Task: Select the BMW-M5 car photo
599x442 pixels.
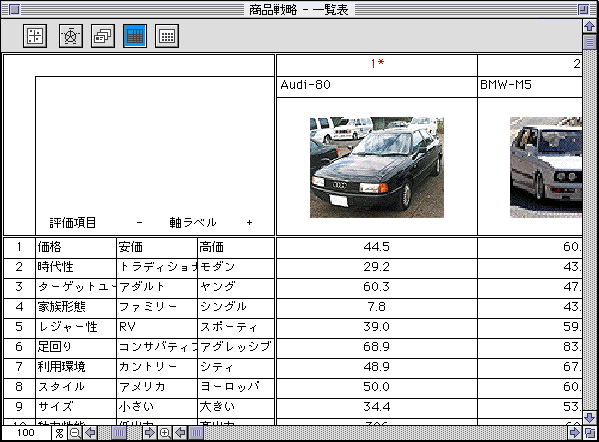Action: [x=546, y=167]
